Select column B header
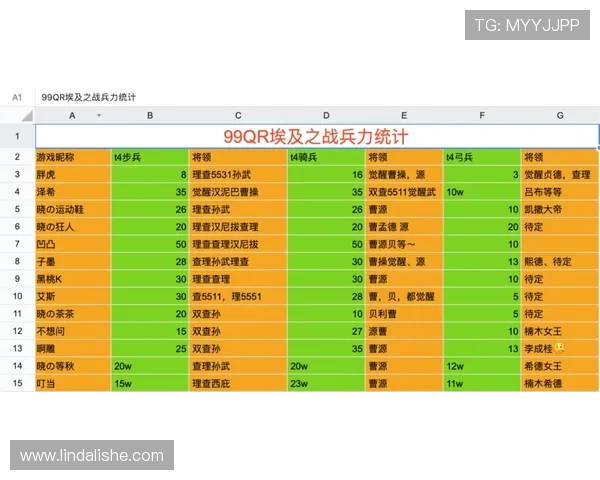The image size is (600, 480). [150, 115]
